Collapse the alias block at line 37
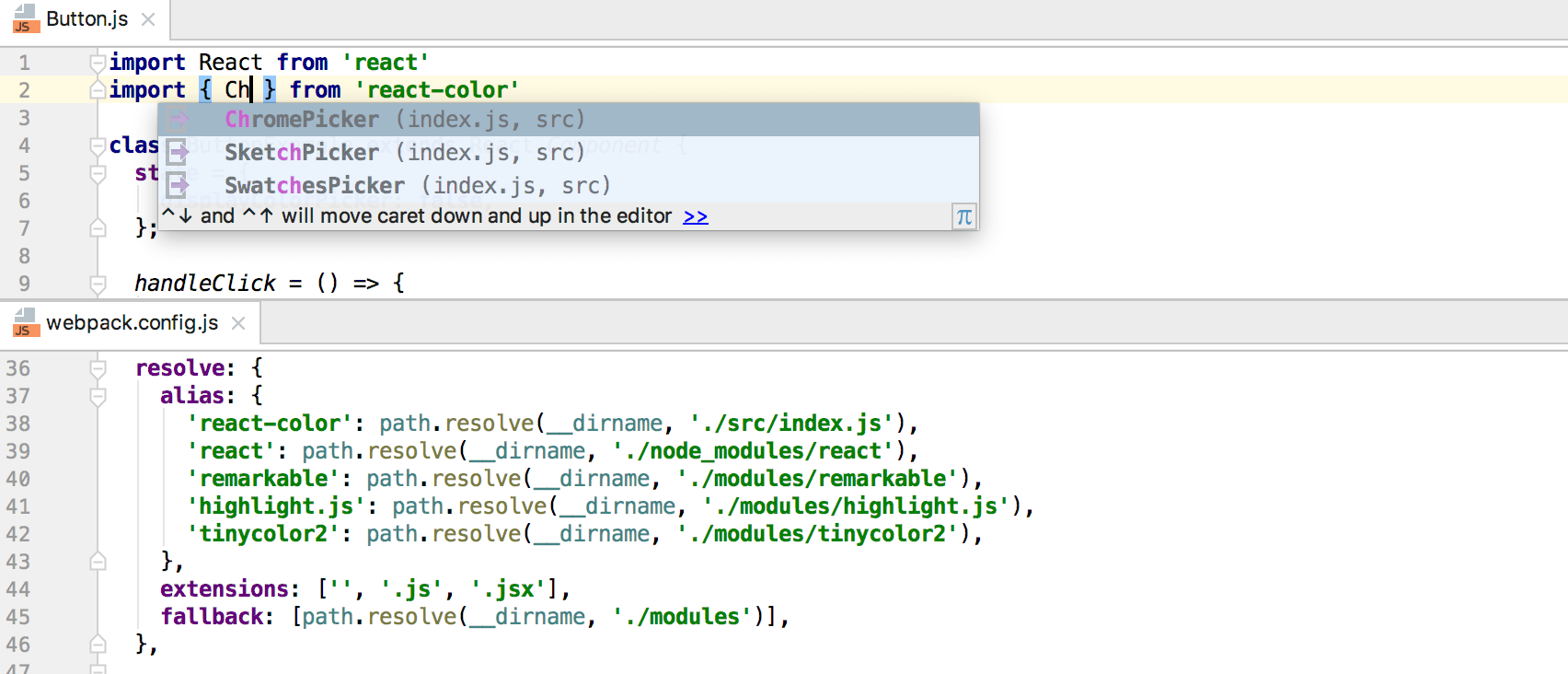 (98, 396)
